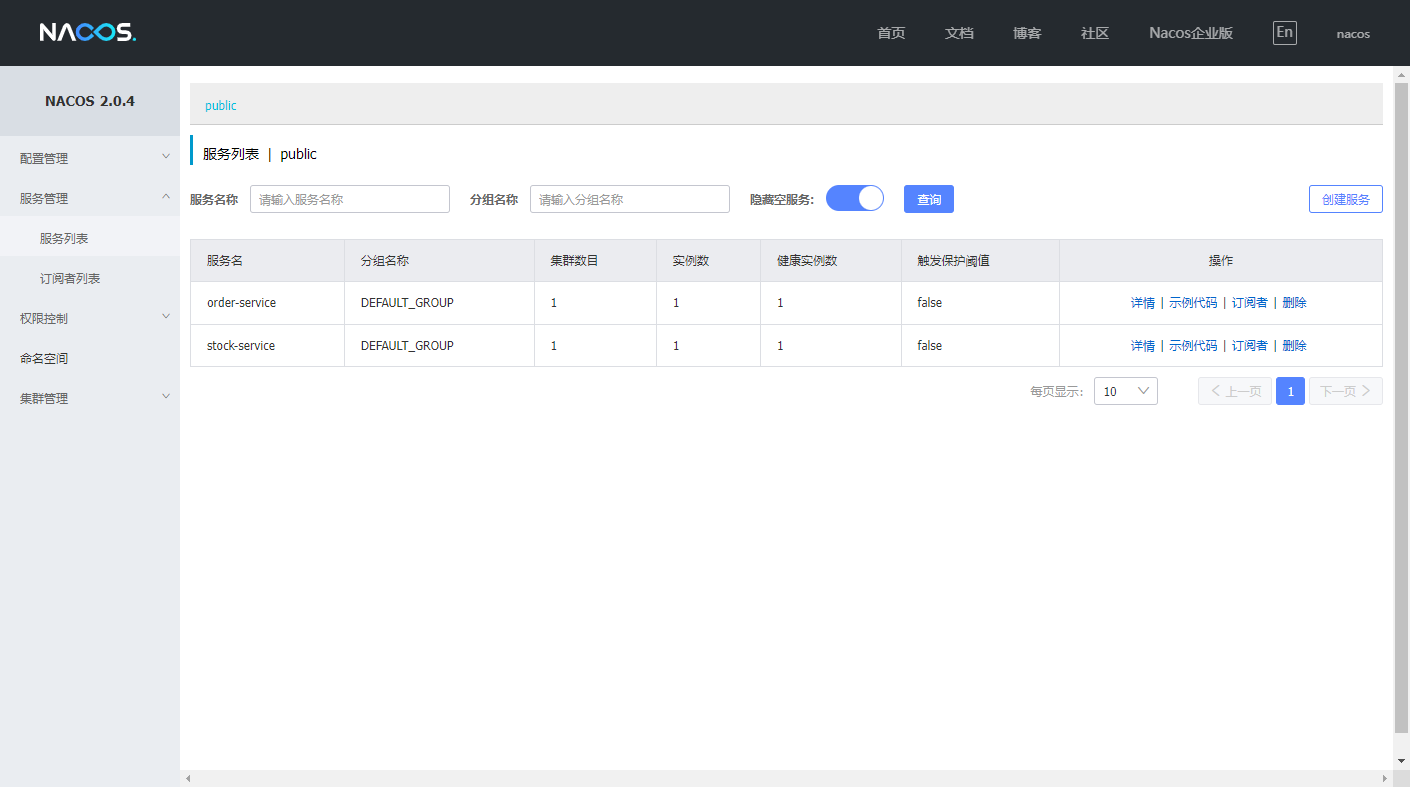The image size is (1410, 787).
Task: Click the 创建服务 button
Action: 1345,199
